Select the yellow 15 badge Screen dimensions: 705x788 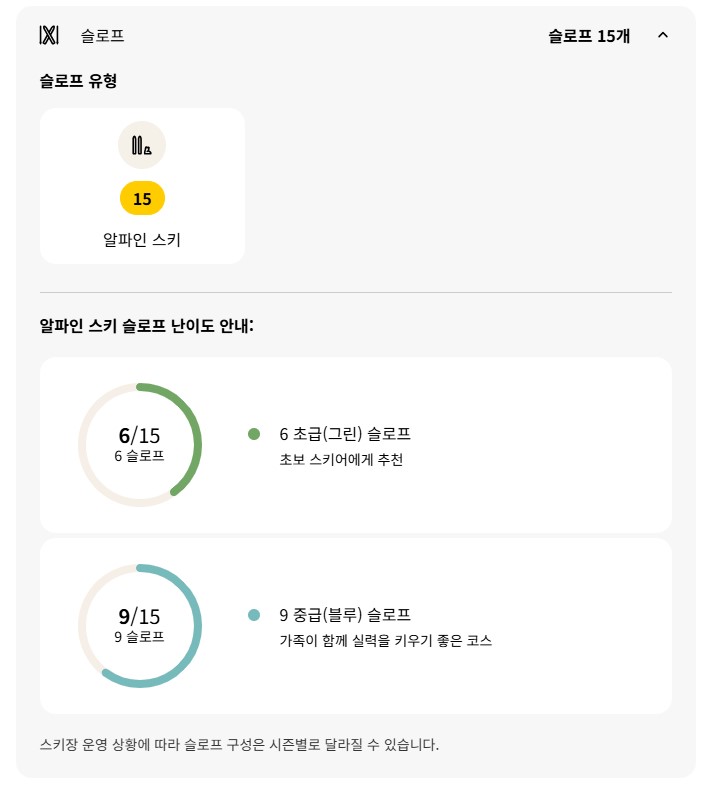click(142, 199)
